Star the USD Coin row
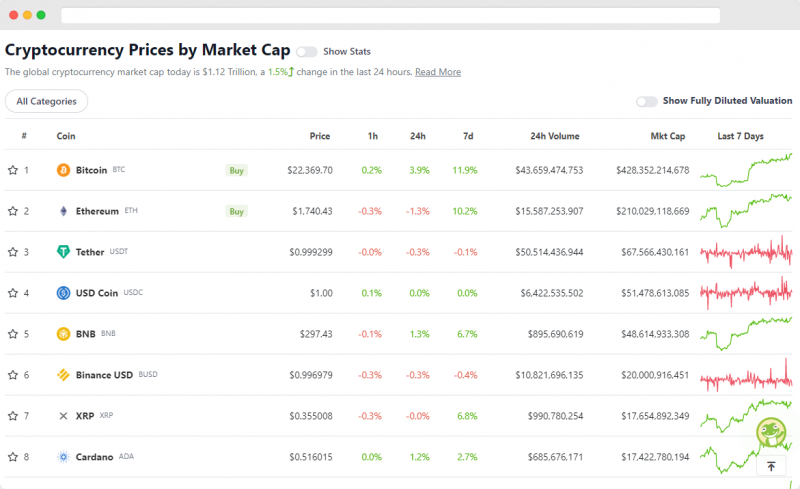 pyautogui.click(x=13, y=293)
